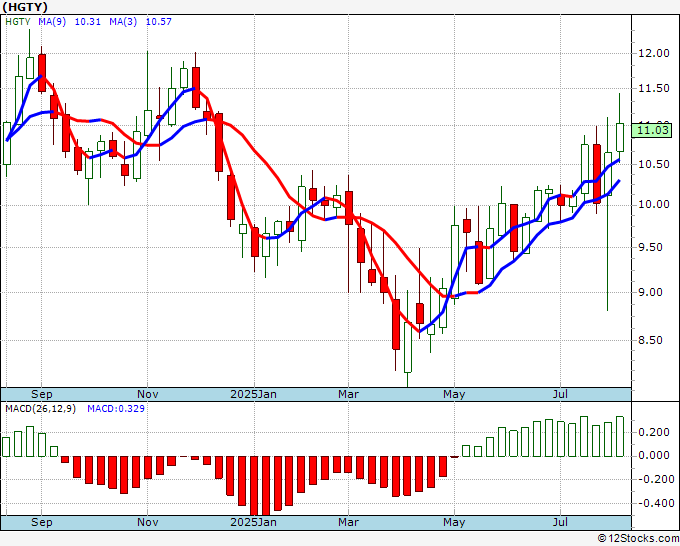The width and height of the screenshot is (680, 546).
Task: Click the MA(9) legend label
Action: (x=52, y=21)
